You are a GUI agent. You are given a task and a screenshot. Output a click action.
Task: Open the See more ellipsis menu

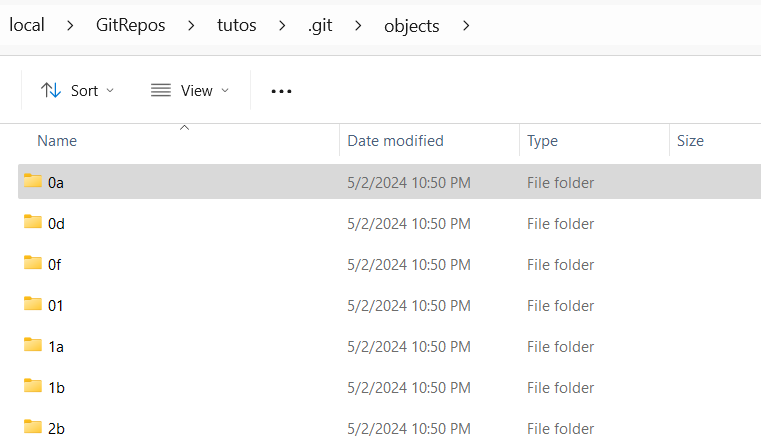281,91
